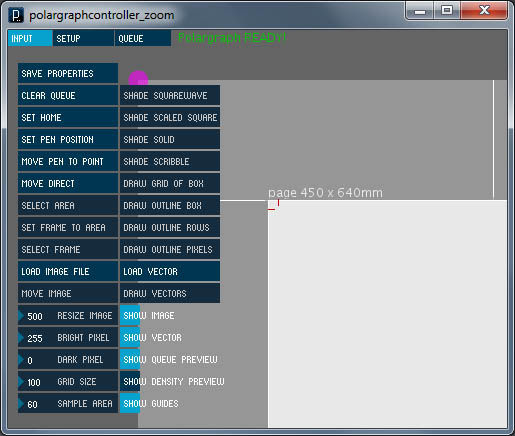This screenshot has width=515, height=436.
Task: Click the Bright Pixel value arrow
Action: pos(21,337)
